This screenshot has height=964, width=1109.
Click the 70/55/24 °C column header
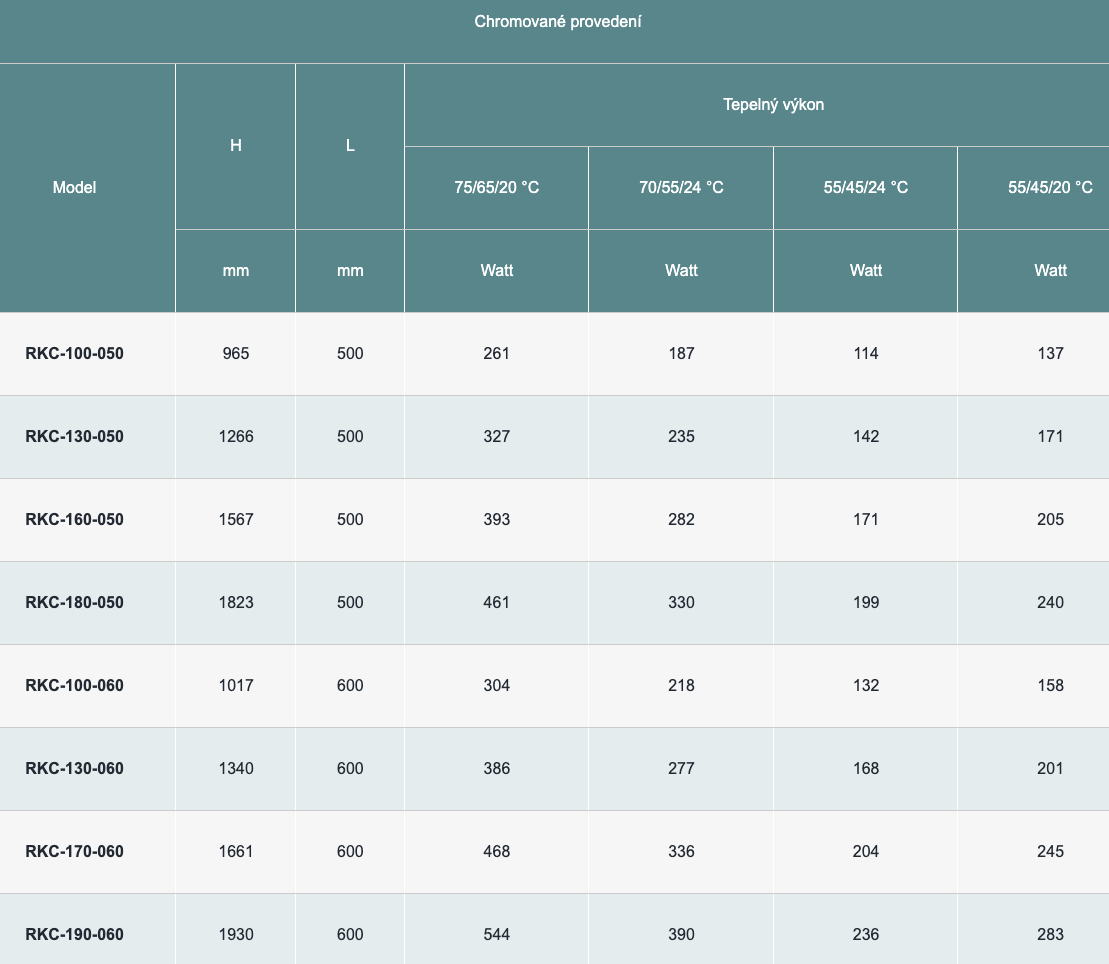681,187
